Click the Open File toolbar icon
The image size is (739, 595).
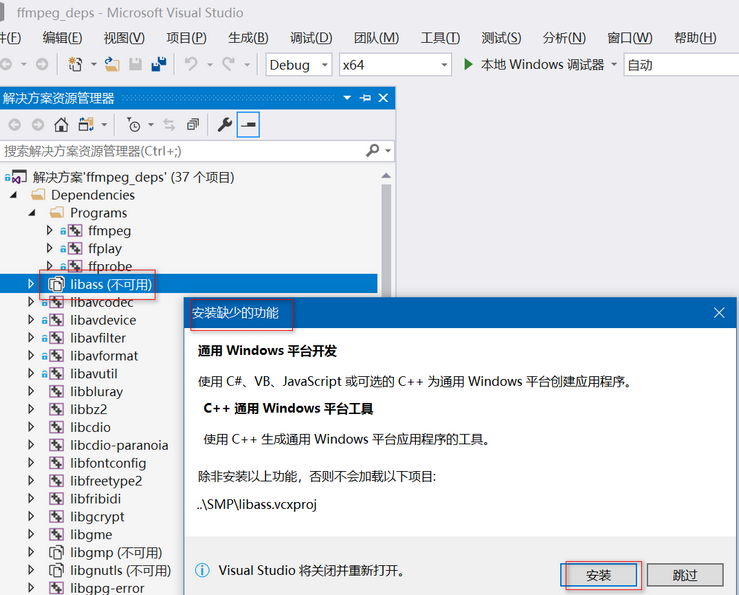[x=112, y=64]
